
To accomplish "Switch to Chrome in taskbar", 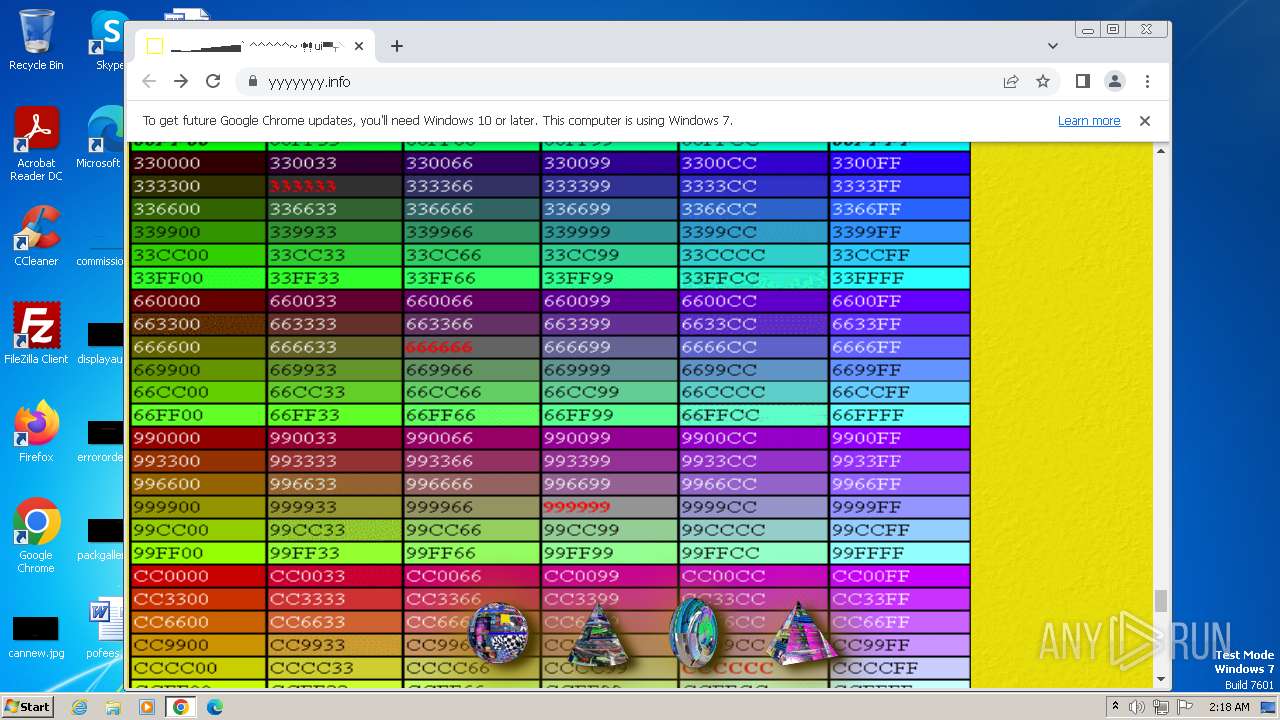I will point(181,707).
